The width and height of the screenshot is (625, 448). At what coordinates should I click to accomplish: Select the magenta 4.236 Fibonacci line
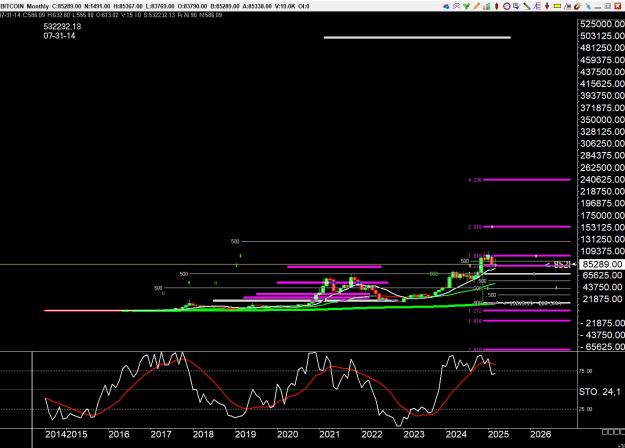(x=526, y=180)
